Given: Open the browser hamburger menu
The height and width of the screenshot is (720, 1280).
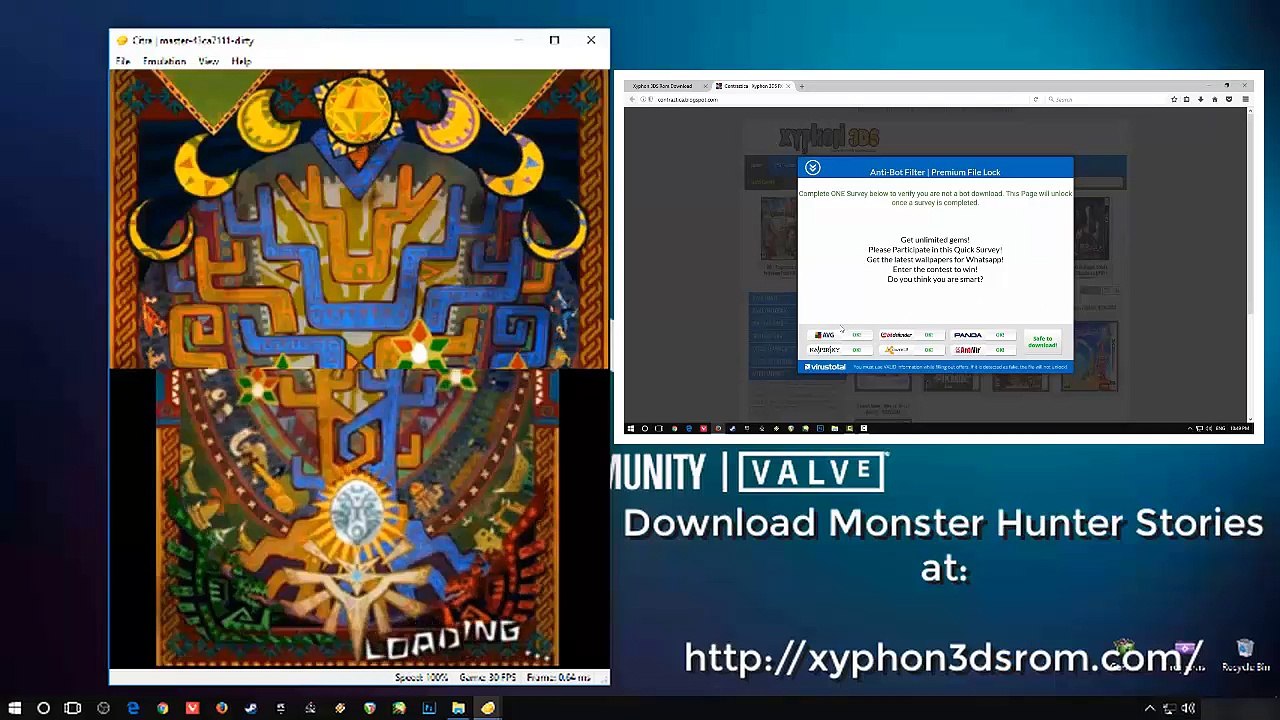Looking at the screenshot, I should 1245,100.
